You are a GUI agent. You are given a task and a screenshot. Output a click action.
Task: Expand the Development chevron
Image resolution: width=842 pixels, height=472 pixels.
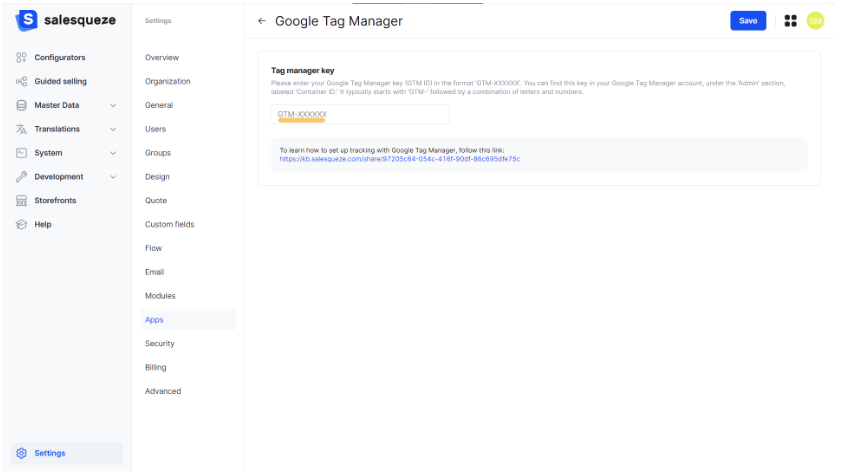(113, 177)
